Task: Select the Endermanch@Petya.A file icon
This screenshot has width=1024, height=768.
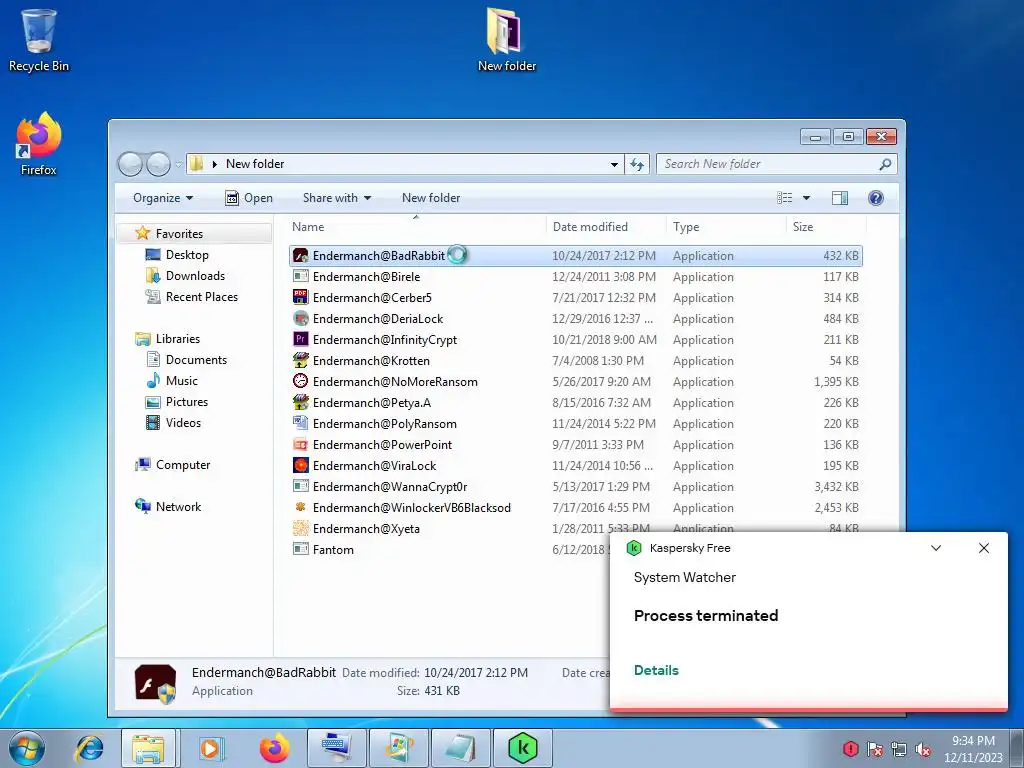Action: coord(300,402)
